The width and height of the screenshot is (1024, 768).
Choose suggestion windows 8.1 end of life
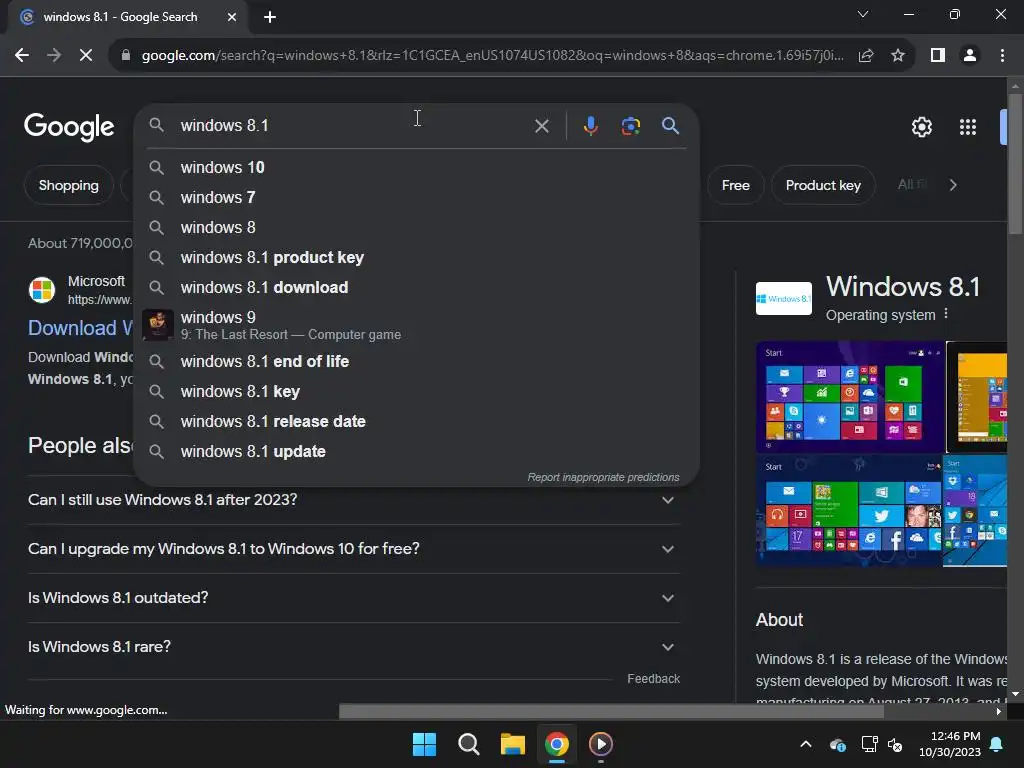(x=416, y=362)
